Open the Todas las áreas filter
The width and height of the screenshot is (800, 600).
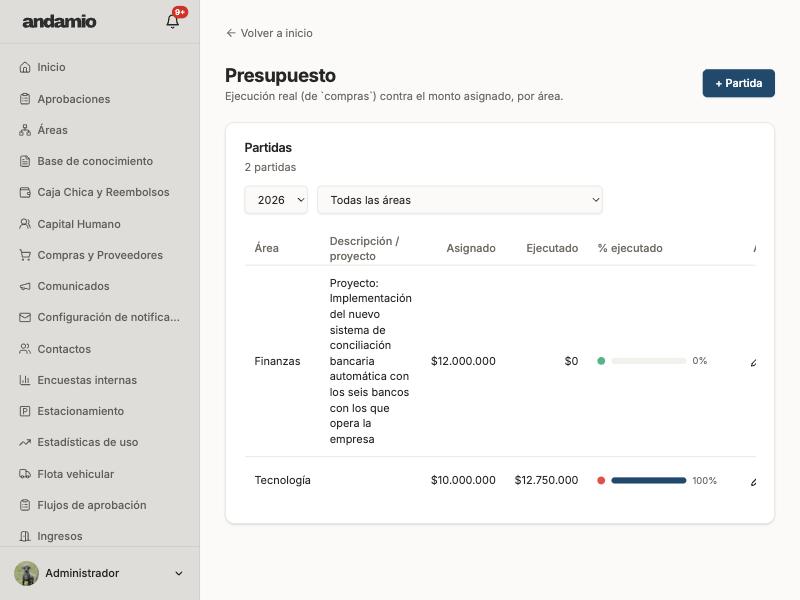[460, 200]
